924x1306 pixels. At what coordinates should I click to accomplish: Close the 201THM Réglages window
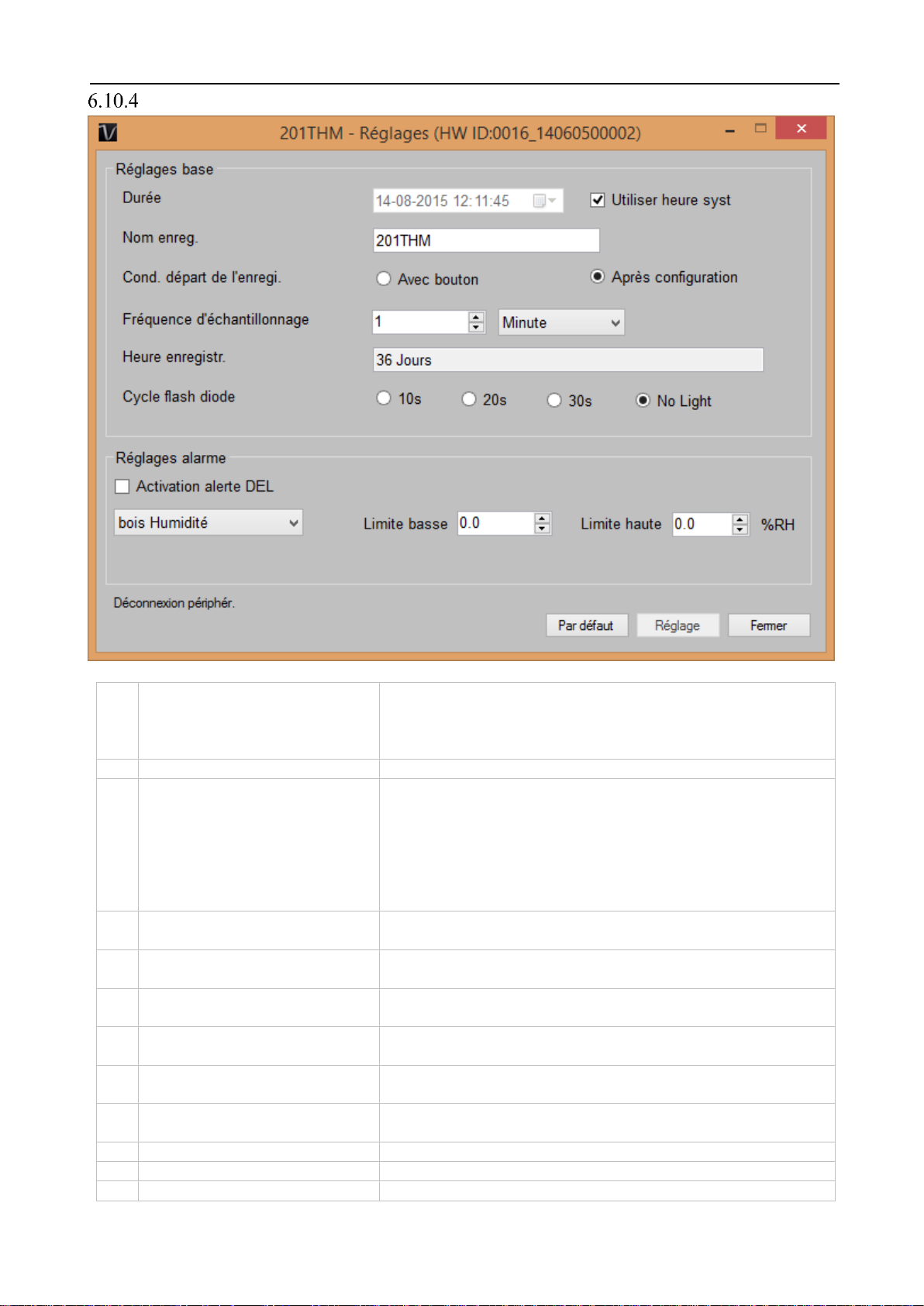point(801,129)
